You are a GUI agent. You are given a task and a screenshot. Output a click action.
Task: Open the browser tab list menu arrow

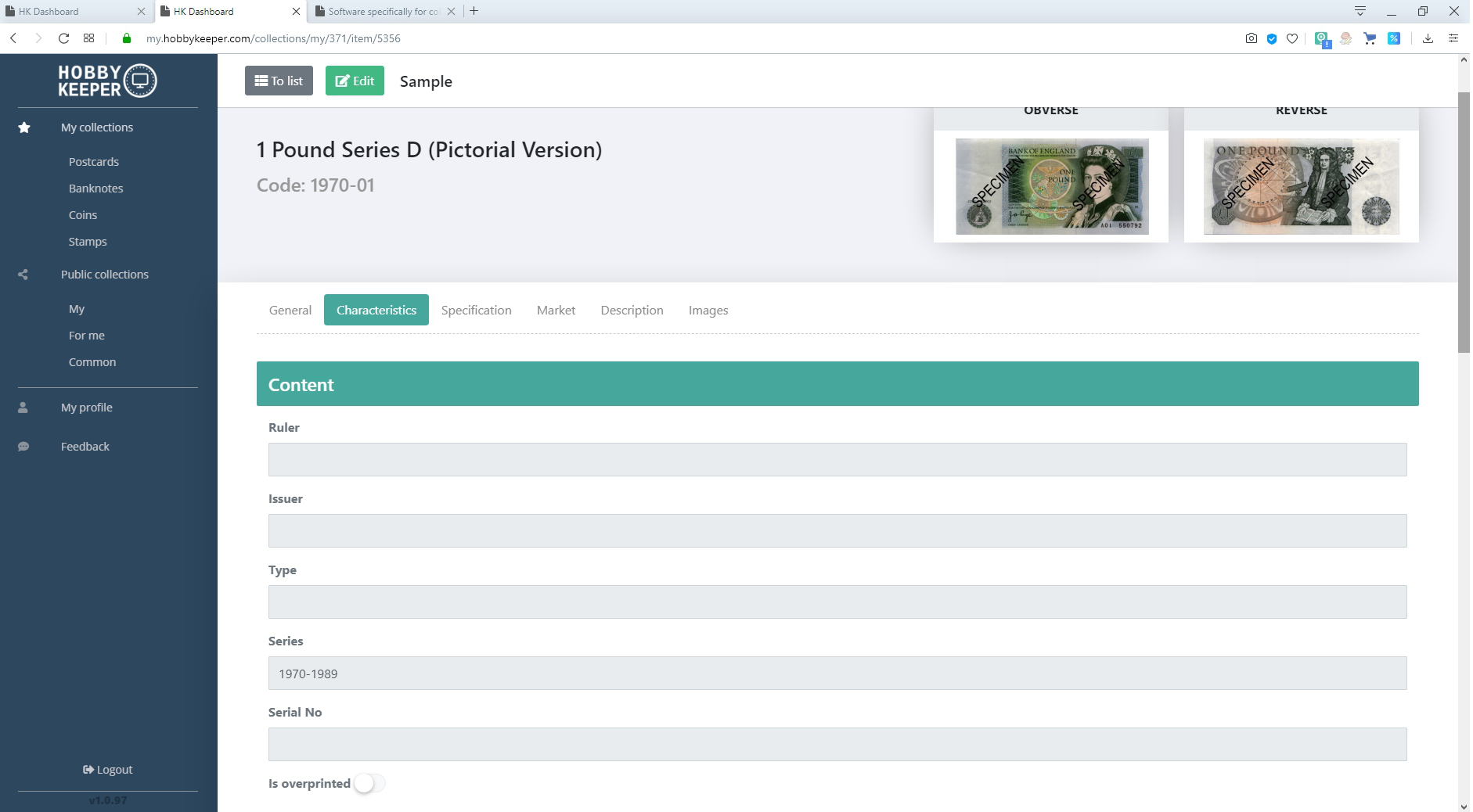[x=1360, y=11]
